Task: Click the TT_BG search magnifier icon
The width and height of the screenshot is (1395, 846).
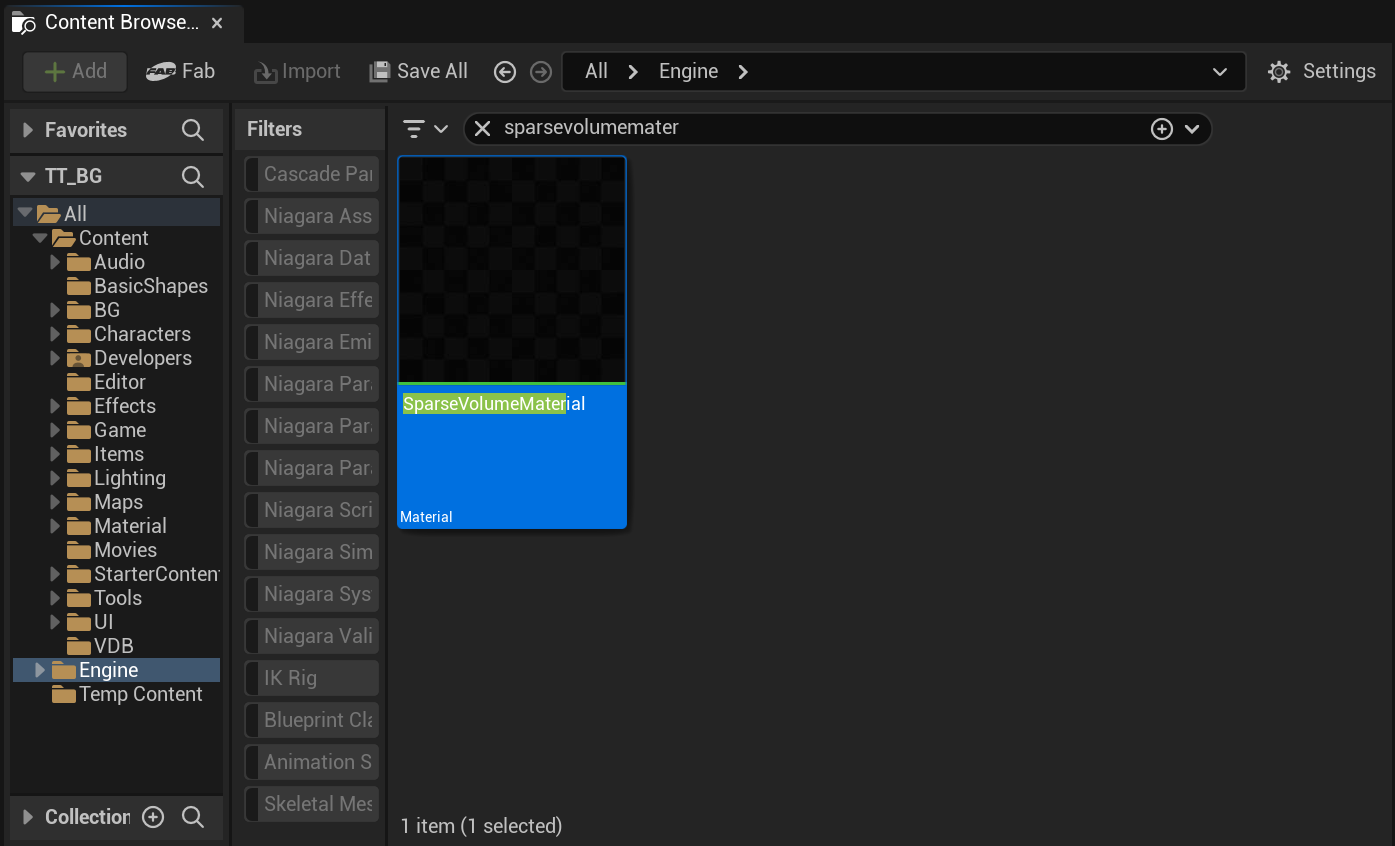Action: (193, 177)
